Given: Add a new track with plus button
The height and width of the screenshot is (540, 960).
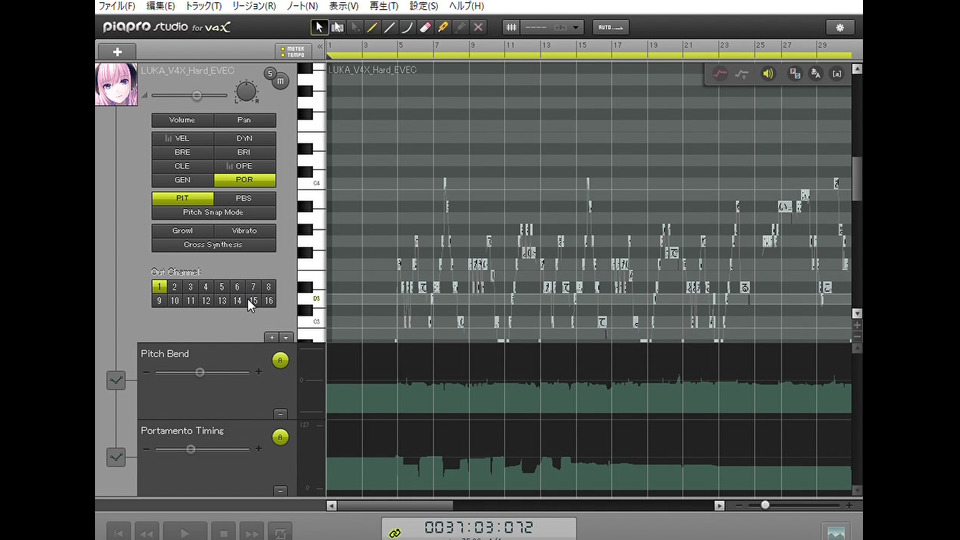Looking at the screenshot, I should point(117,52).
